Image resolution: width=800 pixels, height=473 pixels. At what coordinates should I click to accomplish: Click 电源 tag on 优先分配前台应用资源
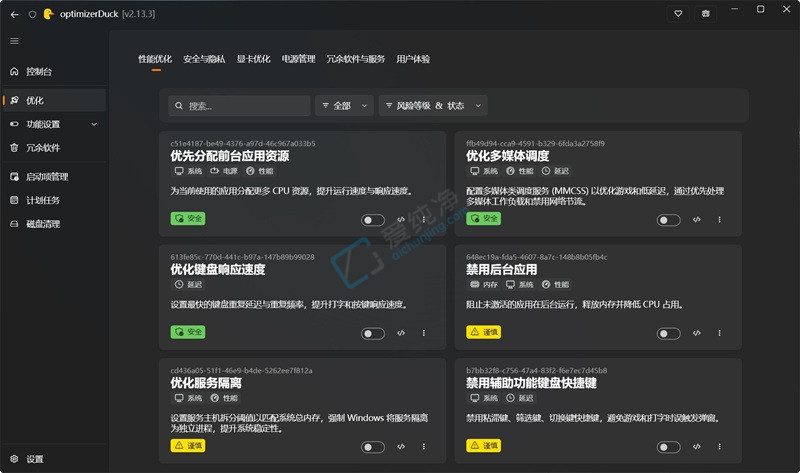point(224,171)
